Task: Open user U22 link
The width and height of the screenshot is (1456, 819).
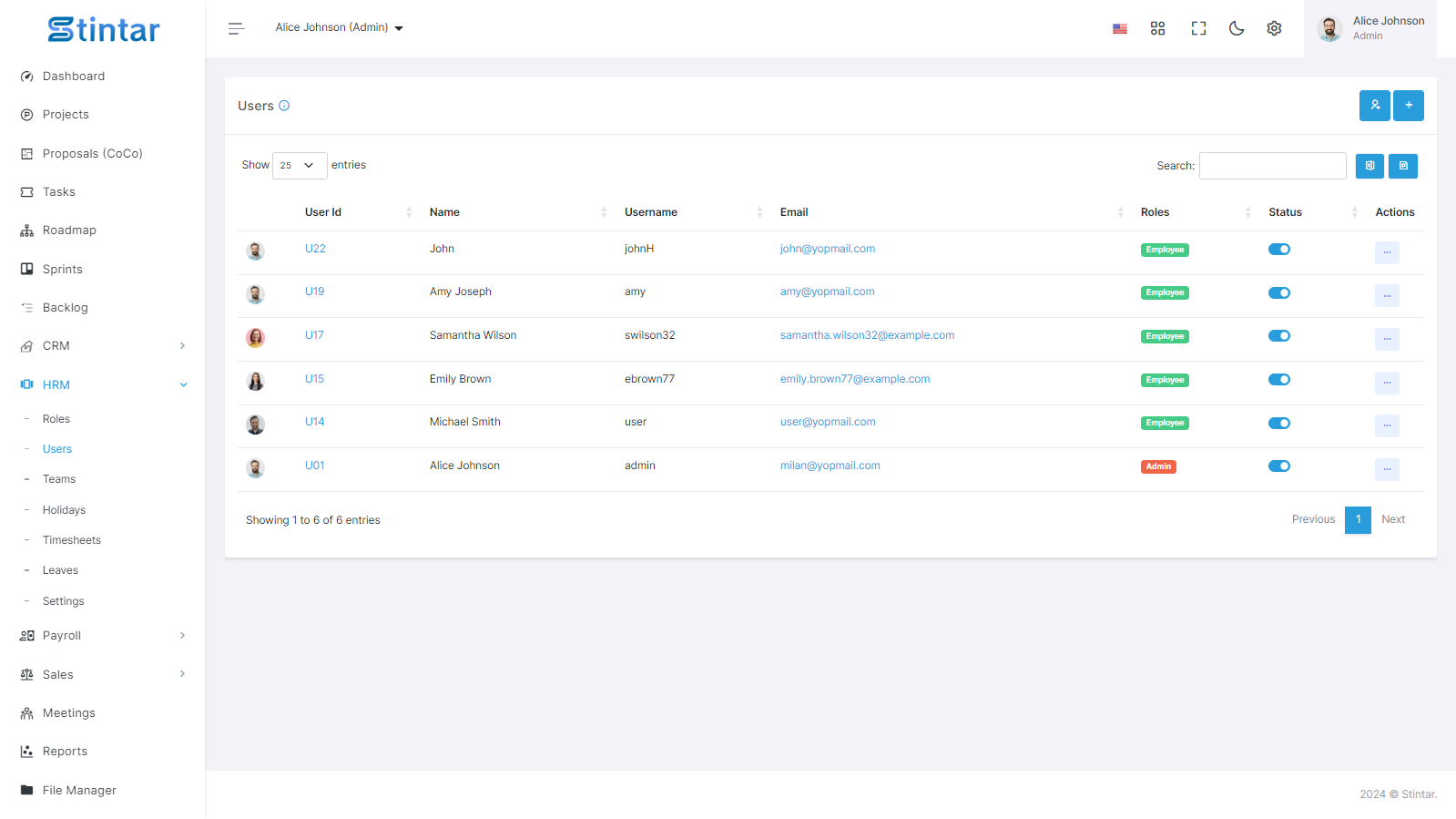Action: pyautogui.click(x=315, y=249)
